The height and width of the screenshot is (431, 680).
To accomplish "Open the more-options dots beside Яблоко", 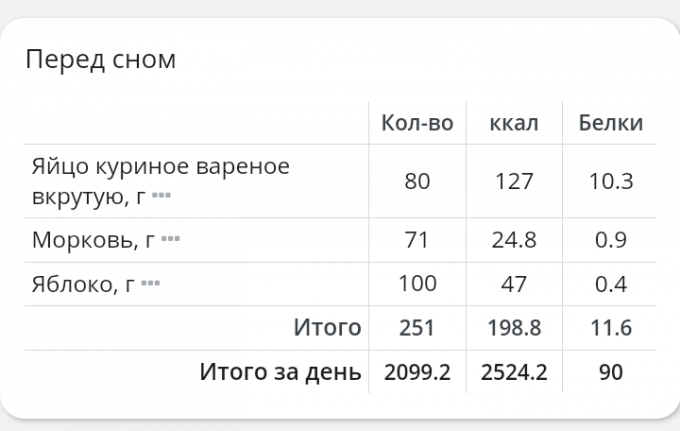I will pos(150,284).
